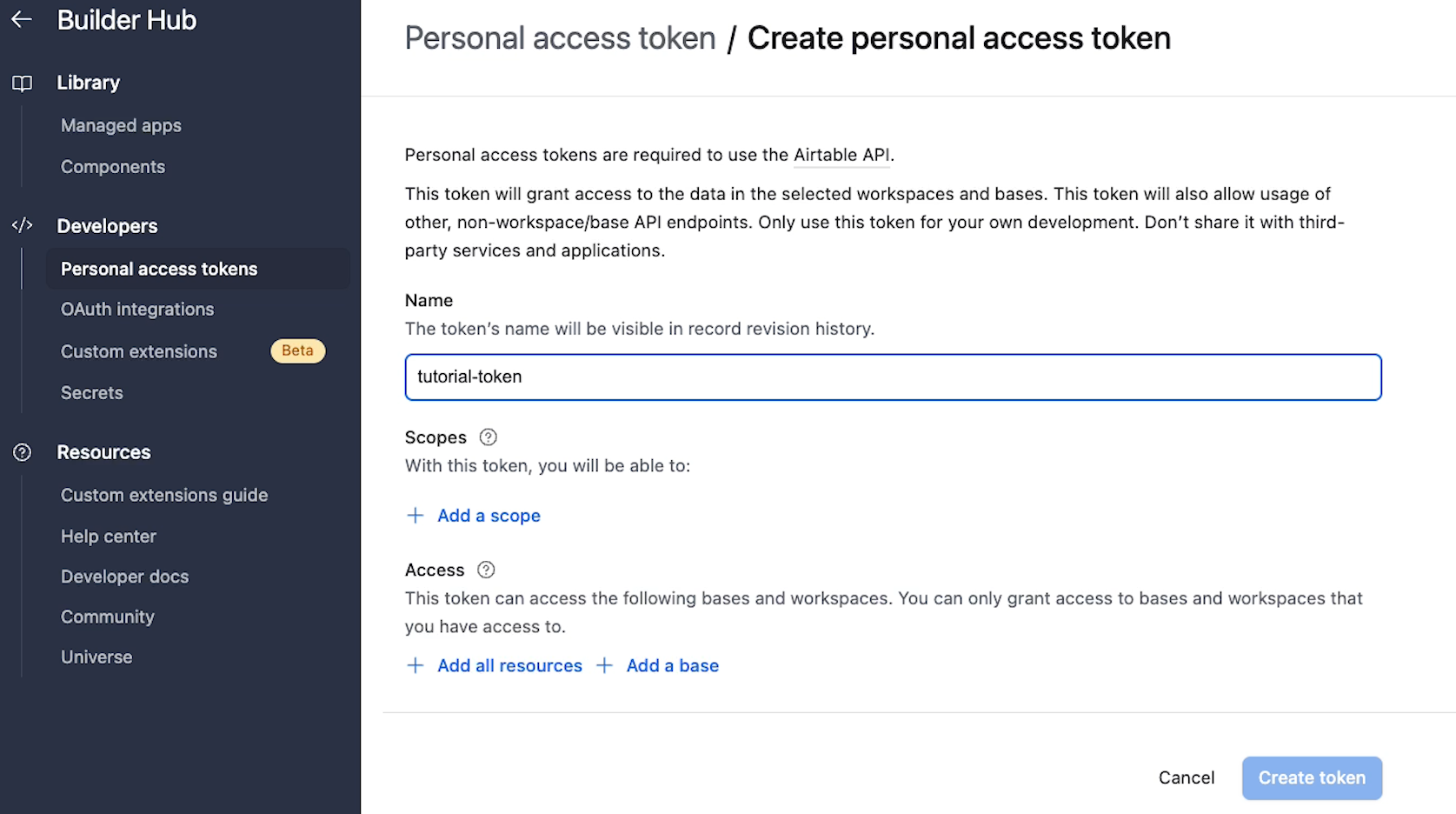Follow the Airtable API link

(x=841, y=155)
